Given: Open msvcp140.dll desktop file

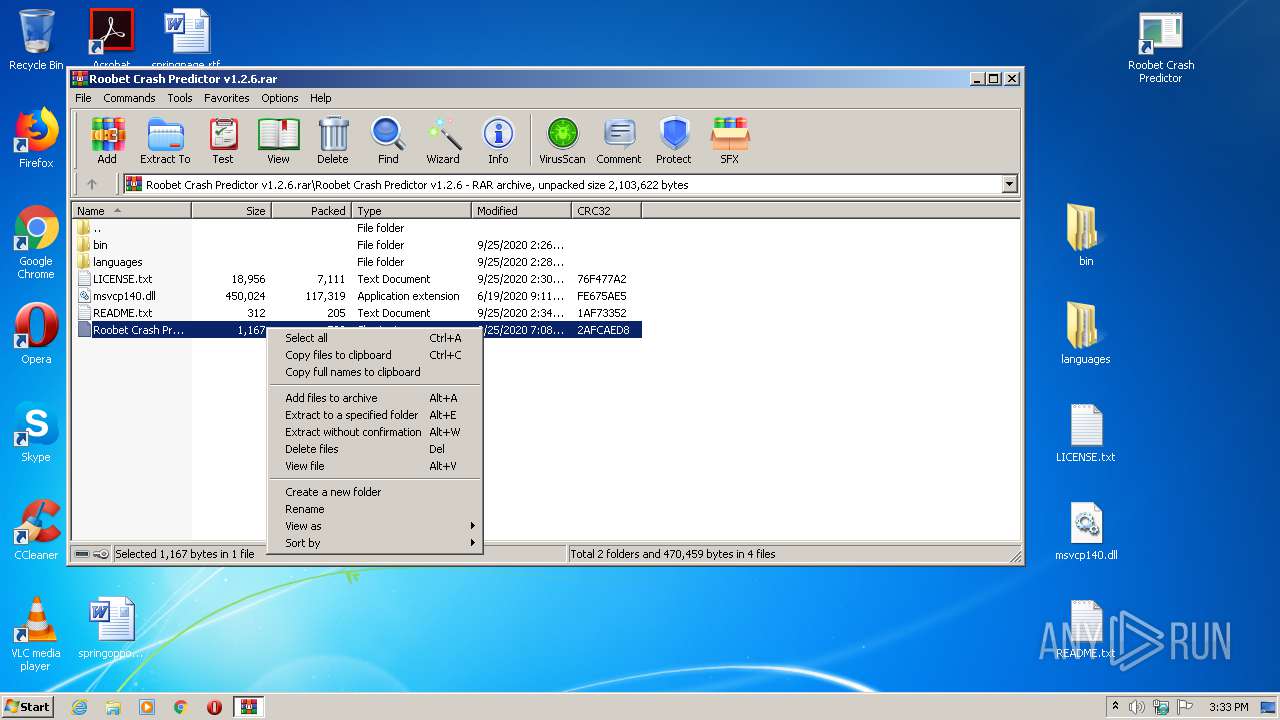Looking at the screenshot, I should (x=1086, y=531).
